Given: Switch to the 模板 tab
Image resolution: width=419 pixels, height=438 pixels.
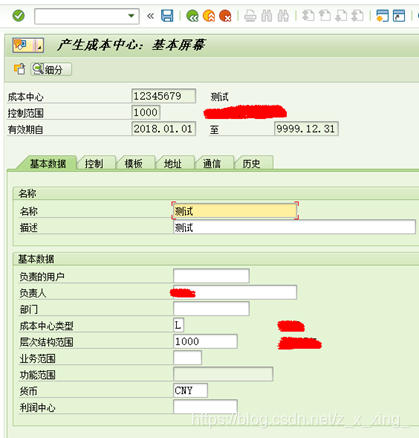Looking at the screenshot, I should tap(133, 164).
